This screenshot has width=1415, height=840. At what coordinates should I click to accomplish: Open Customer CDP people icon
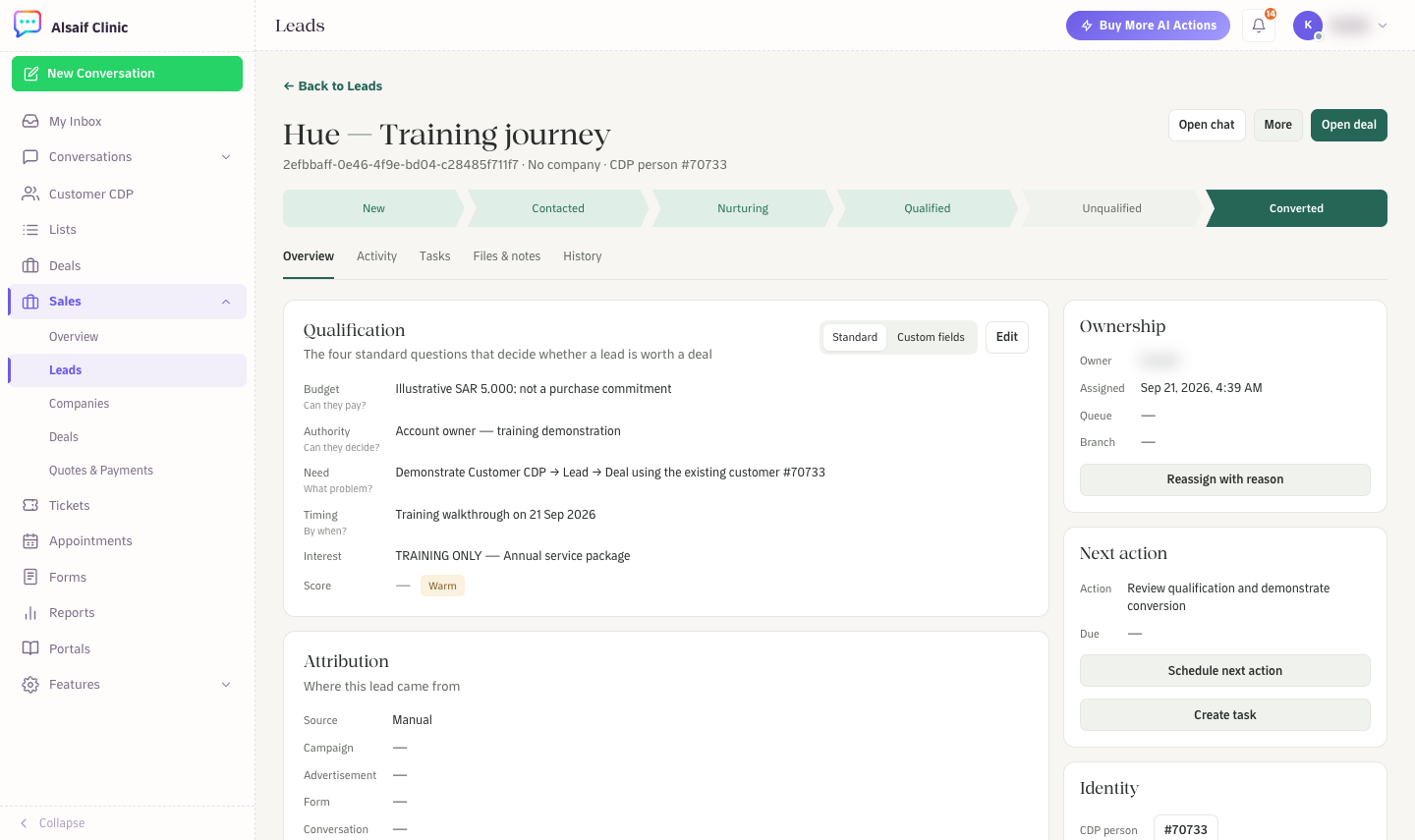coord(30,194)
